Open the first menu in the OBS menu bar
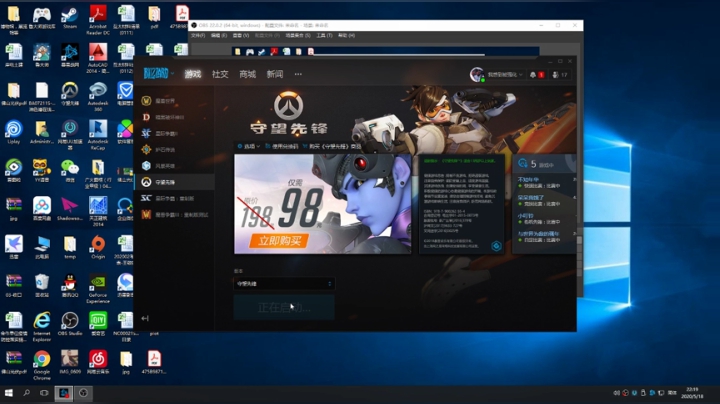720x404 pixels. click(x=198, y=35)
